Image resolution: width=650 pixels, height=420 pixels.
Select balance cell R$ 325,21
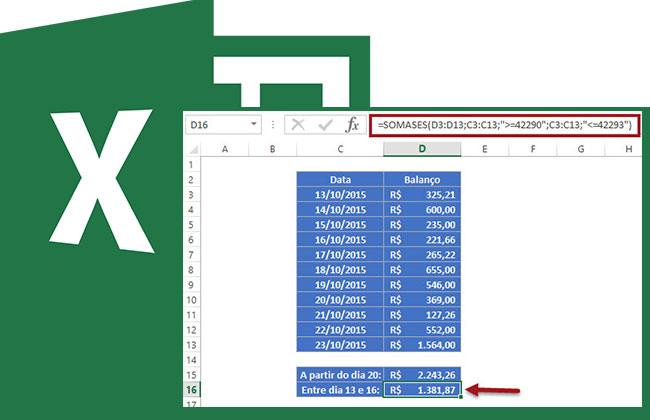point(422,194)
